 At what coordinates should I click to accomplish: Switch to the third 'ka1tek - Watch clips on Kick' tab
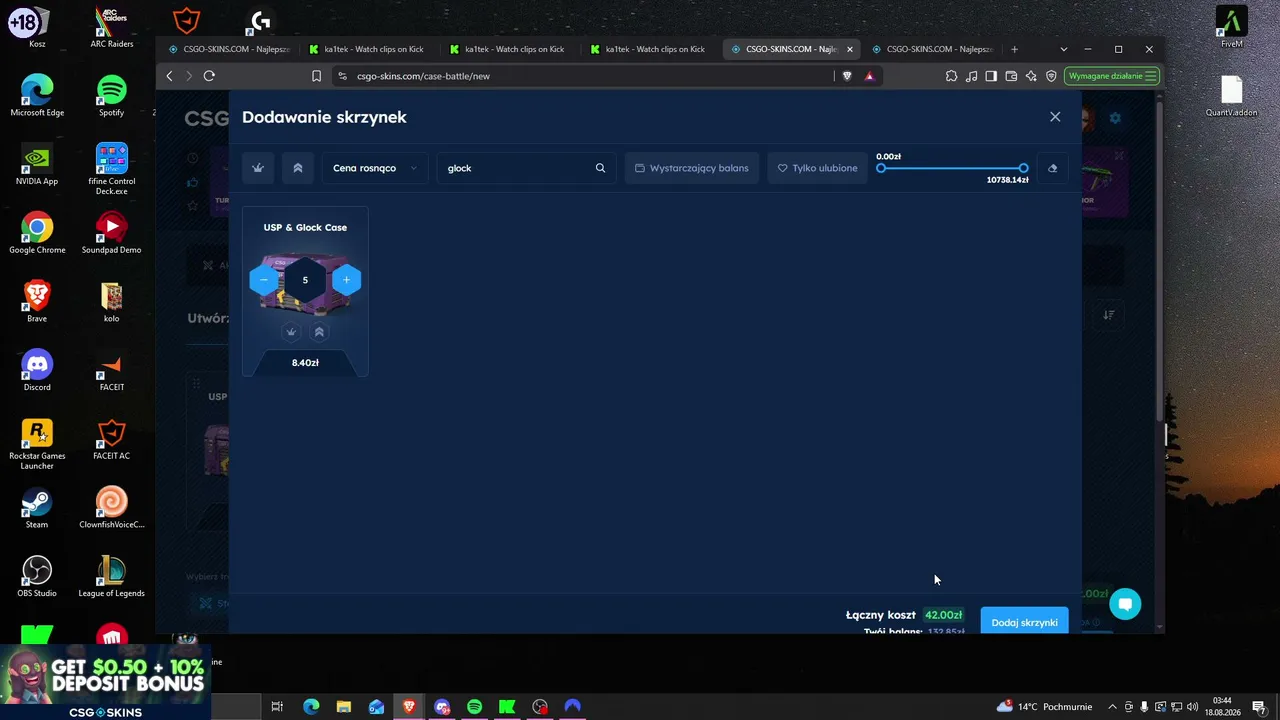648,49
